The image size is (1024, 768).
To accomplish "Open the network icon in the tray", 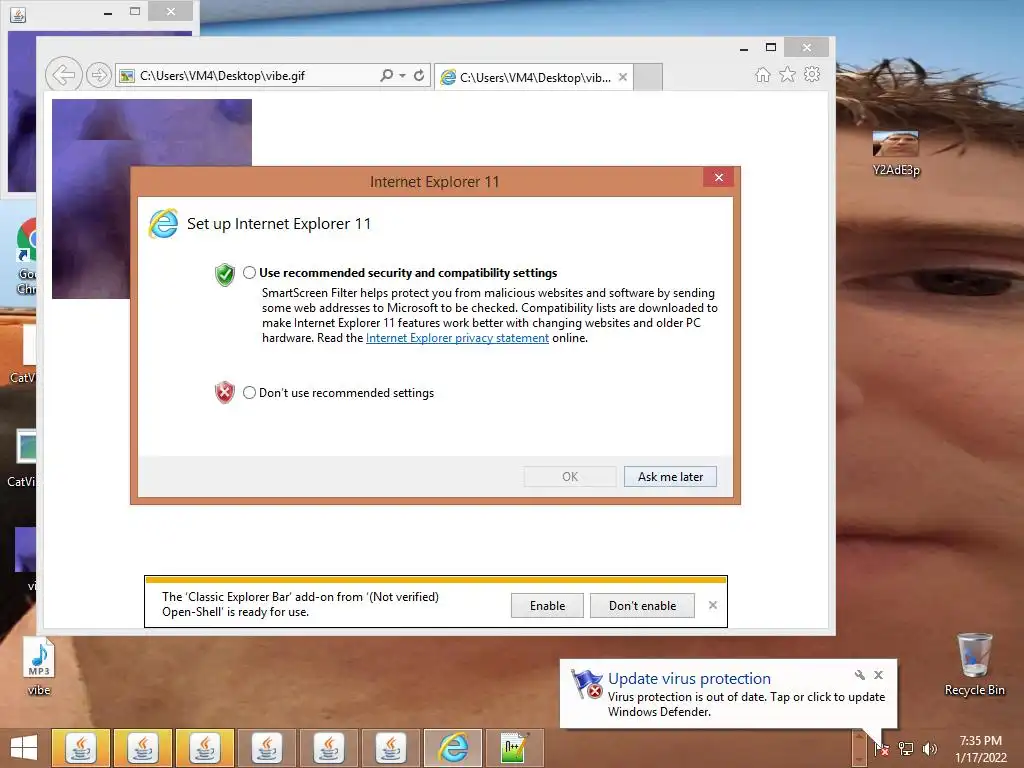I will (906, 749).
